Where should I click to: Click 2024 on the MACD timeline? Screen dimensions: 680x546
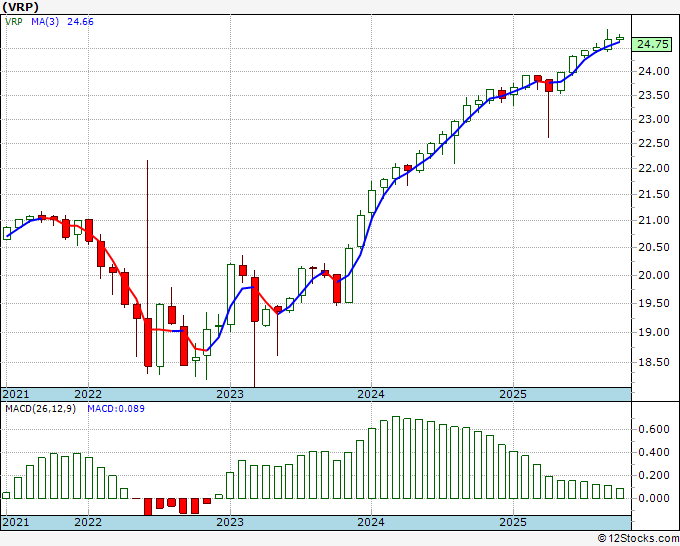pos(371,522)
